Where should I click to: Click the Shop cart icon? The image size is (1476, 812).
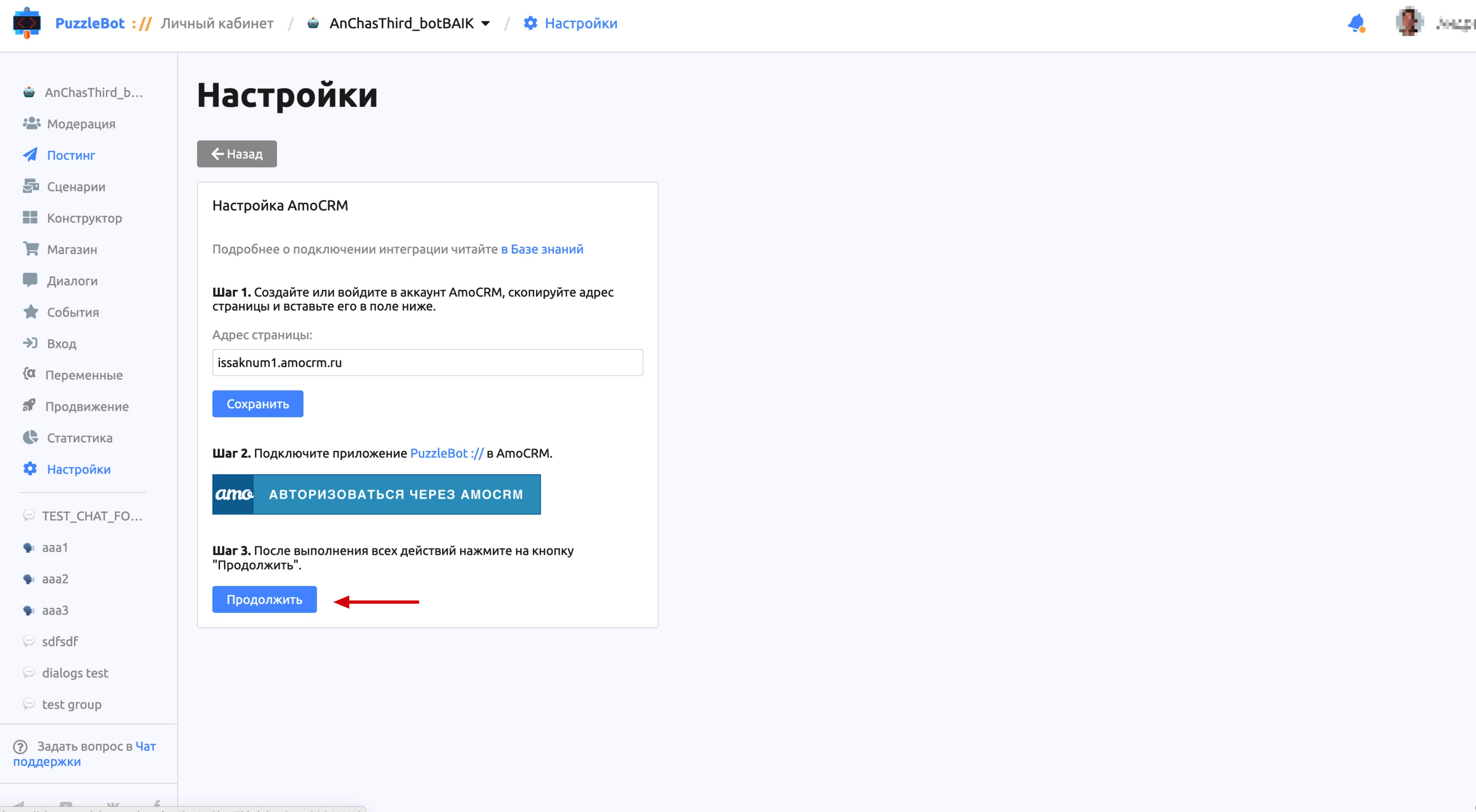31,249
